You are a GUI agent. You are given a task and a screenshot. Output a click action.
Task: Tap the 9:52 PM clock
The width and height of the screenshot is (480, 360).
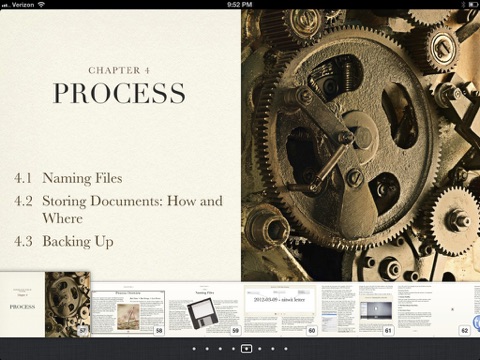click(x=240, y=4)
